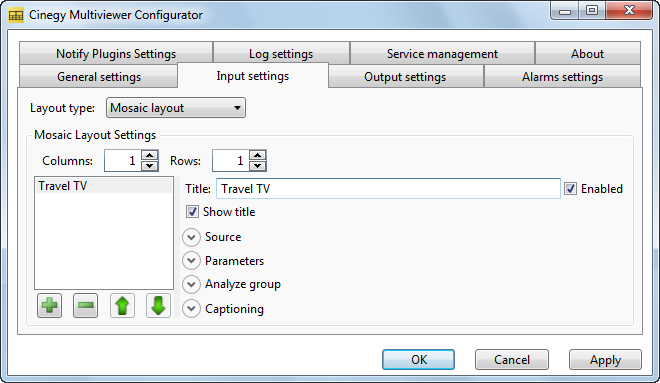Confirm with the OK button

tap(418, 359)
